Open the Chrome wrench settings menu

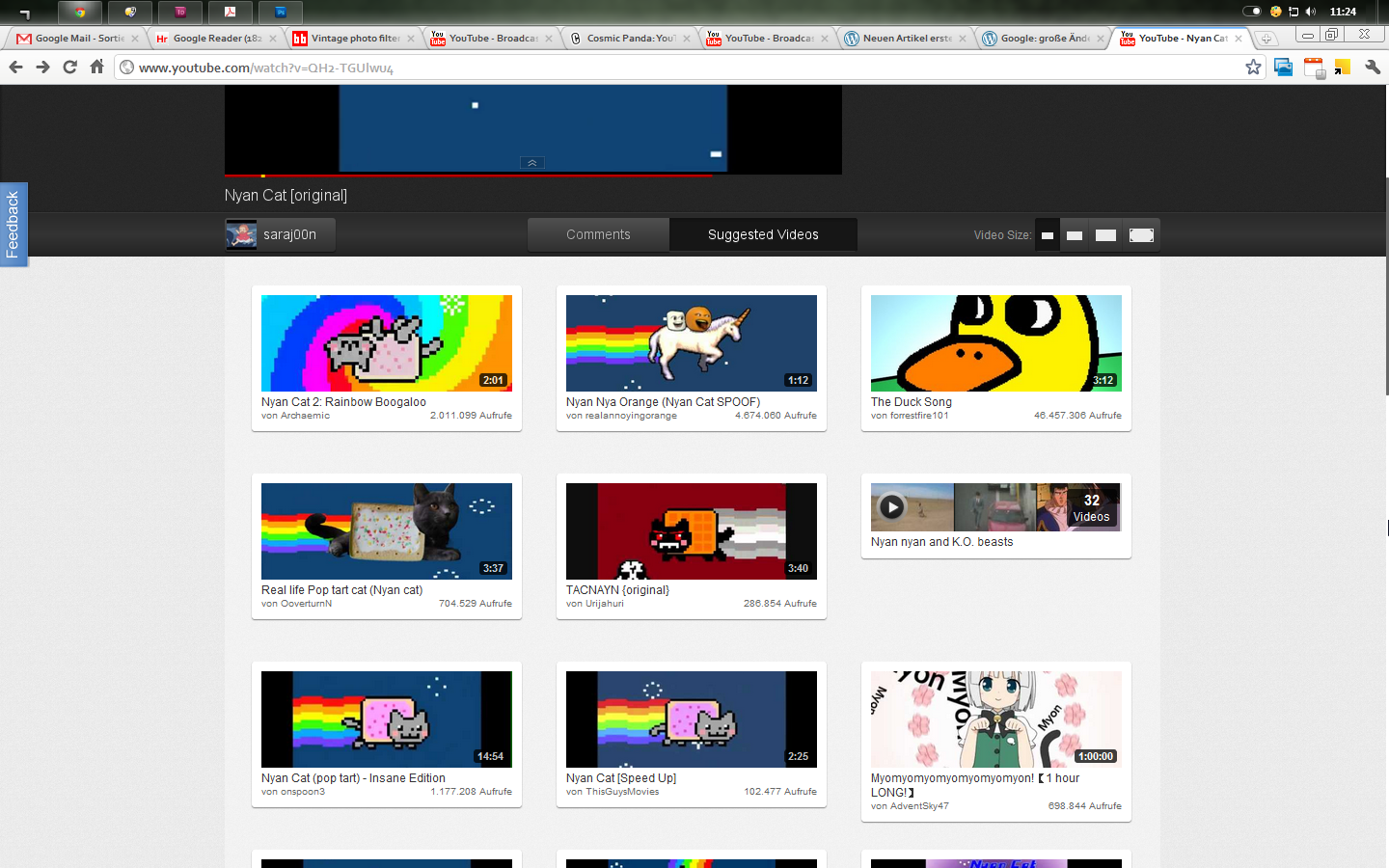point(1372,67)
